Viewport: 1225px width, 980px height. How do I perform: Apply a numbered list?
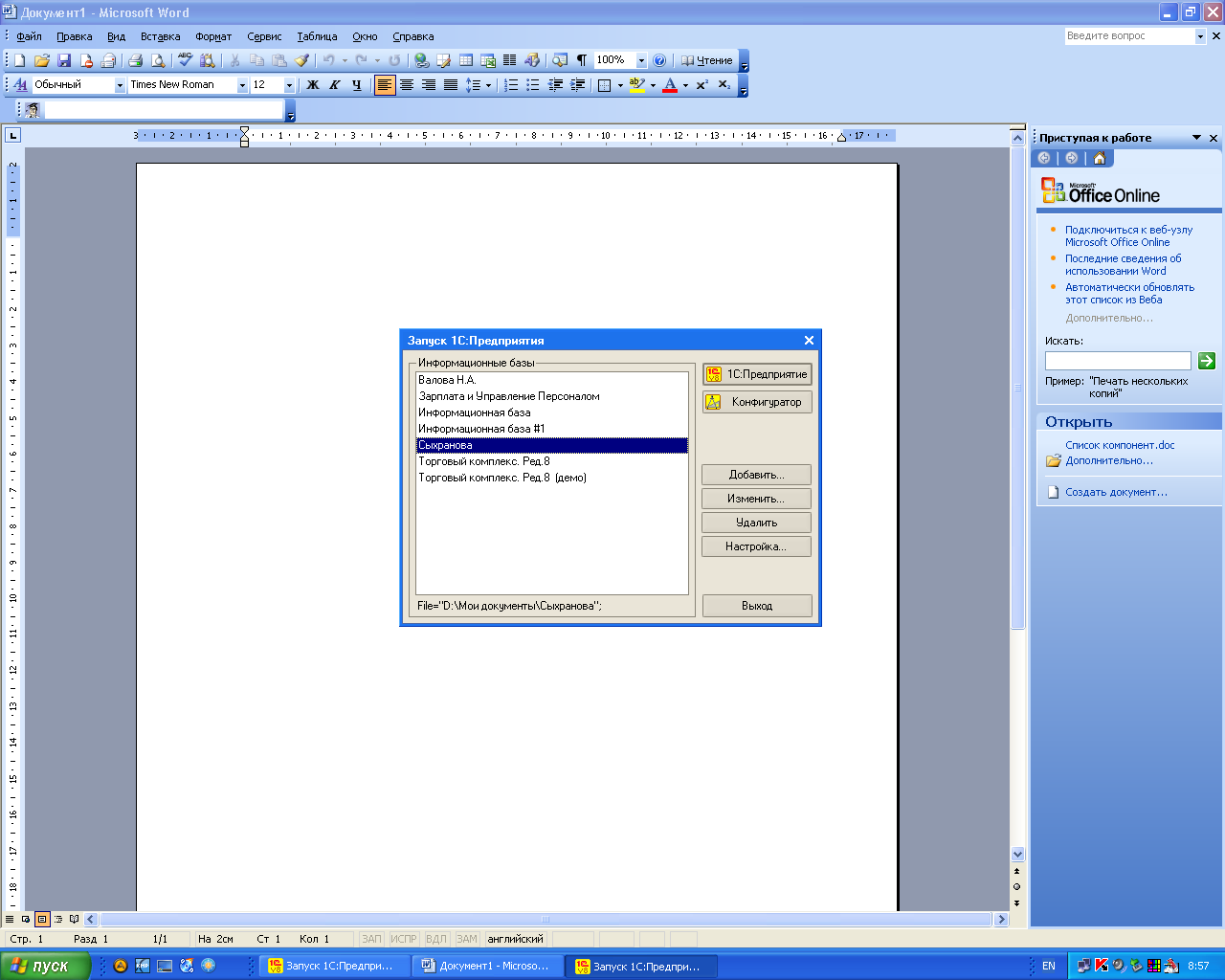(511, 85)
